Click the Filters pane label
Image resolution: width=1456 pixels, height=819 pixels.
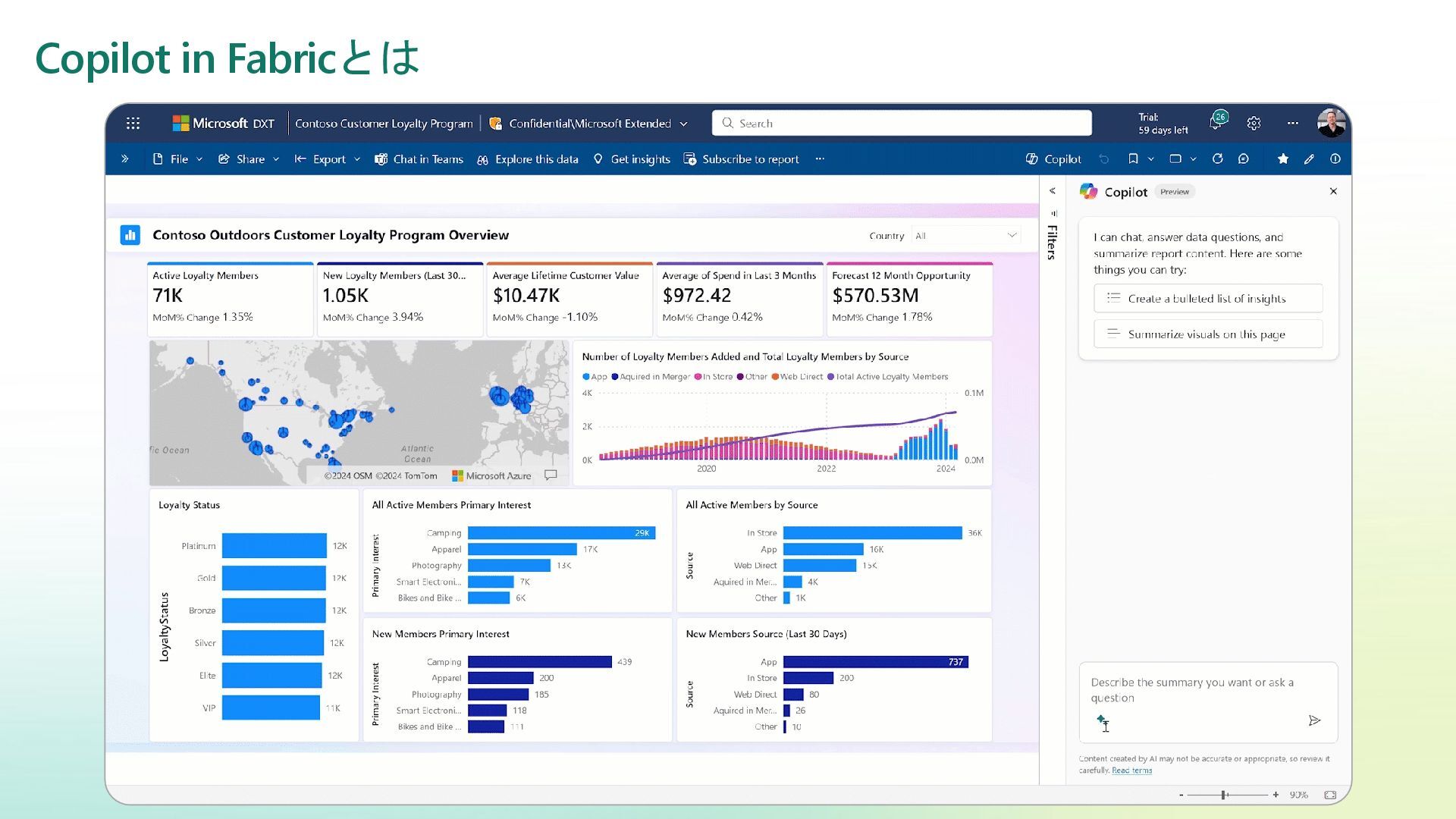point(1052,243)
